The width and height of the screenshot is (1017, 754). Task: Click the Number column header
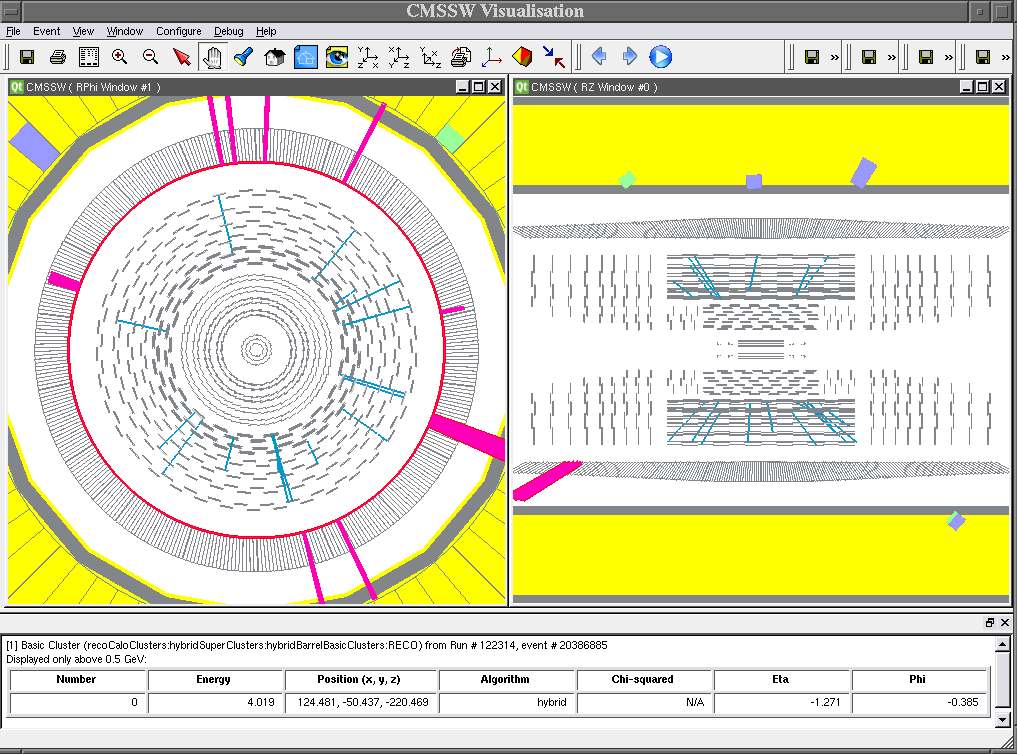[78, 679]
